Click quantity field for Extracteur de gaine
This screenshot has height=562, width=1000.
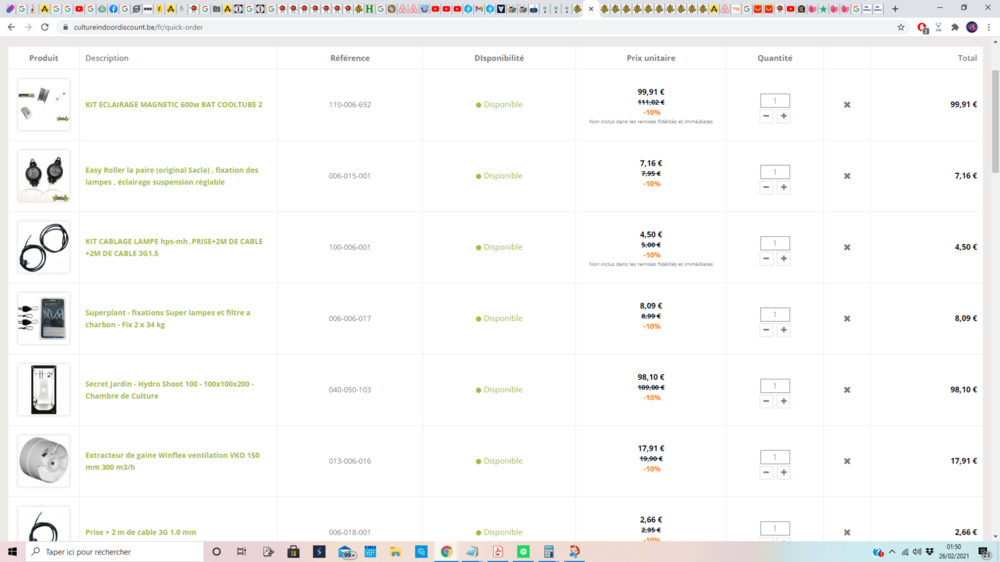click(x=775, y=457)
